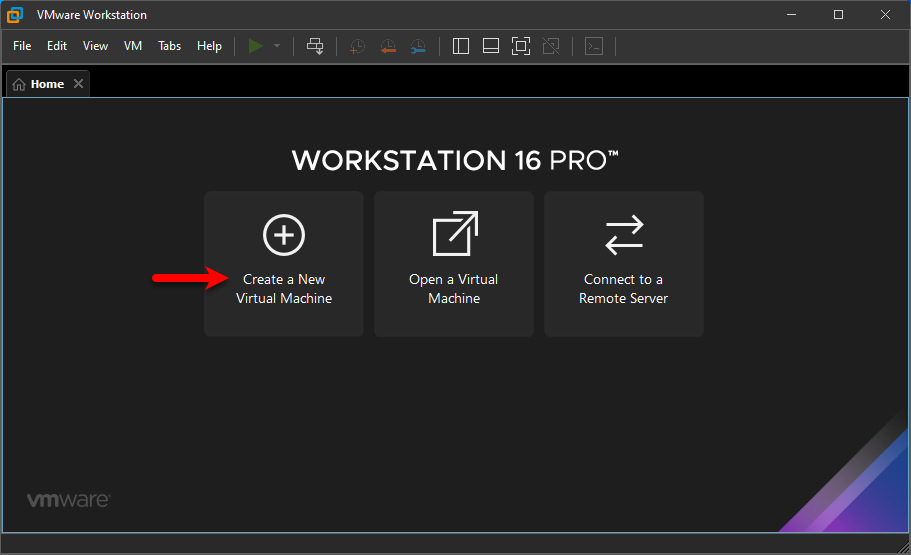Click the green Power On play icon
Viewport: 911px width, 555px height.
(256, 46)
